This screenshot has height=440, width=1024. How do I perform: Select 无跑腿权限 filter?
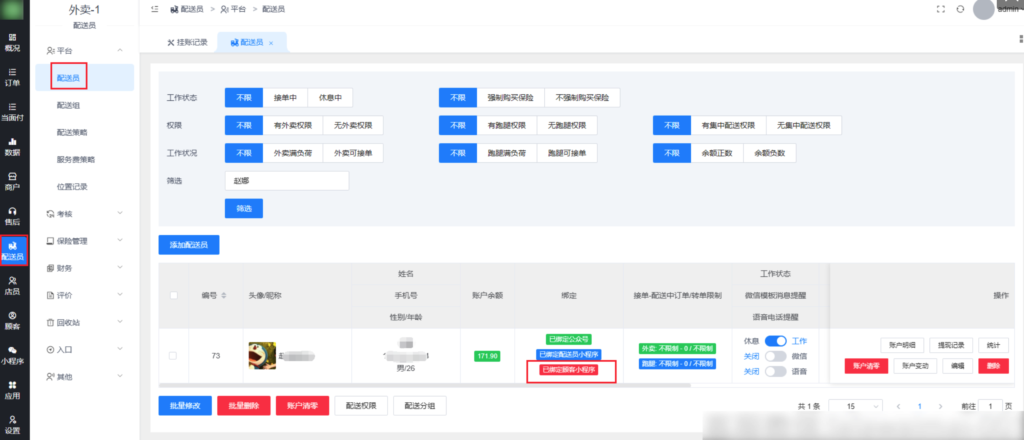pyautogui.click(x=567, y=125)
